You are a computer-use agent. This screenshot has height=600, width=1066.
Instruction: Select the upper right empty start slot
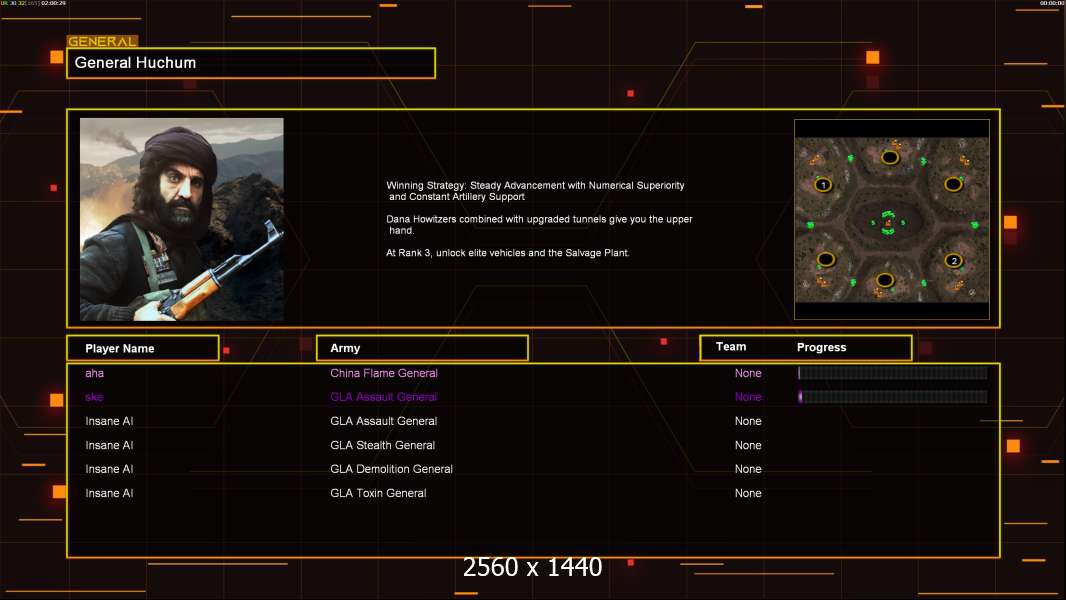[953, 183]
